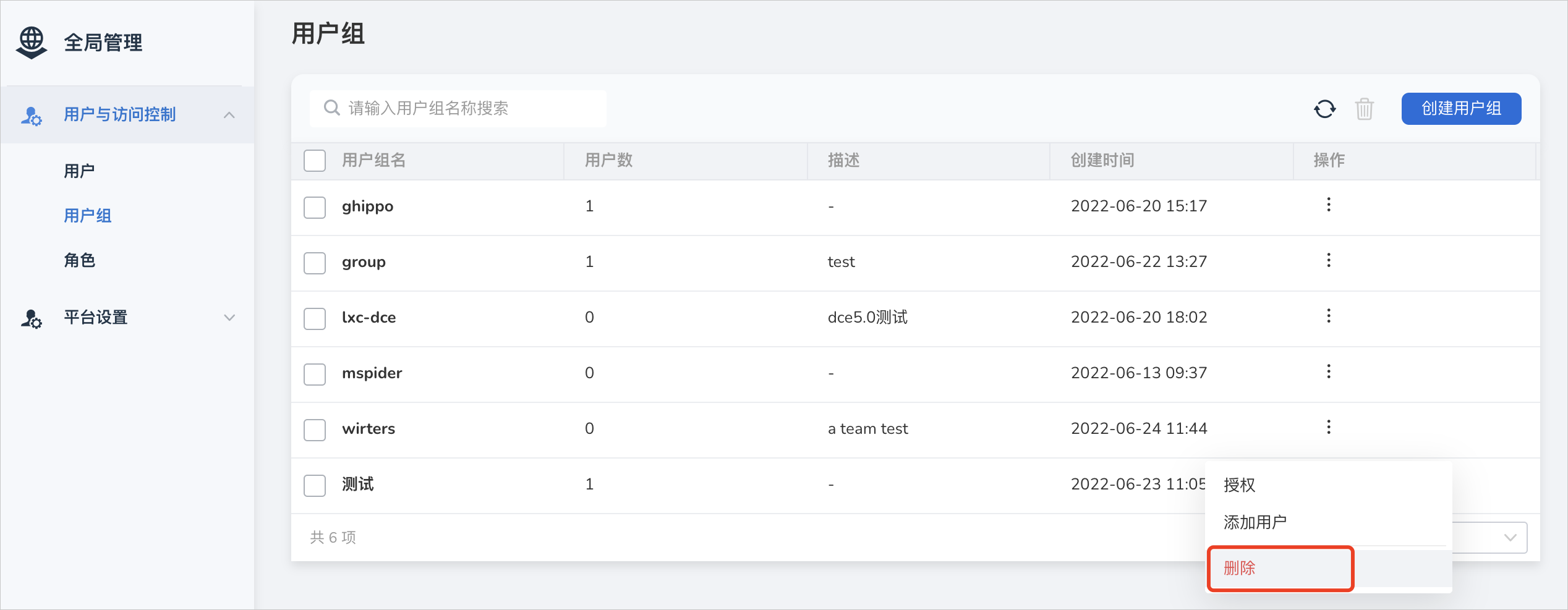
Task: Click the 创建用户组 button
Action: click(1462, 109)
